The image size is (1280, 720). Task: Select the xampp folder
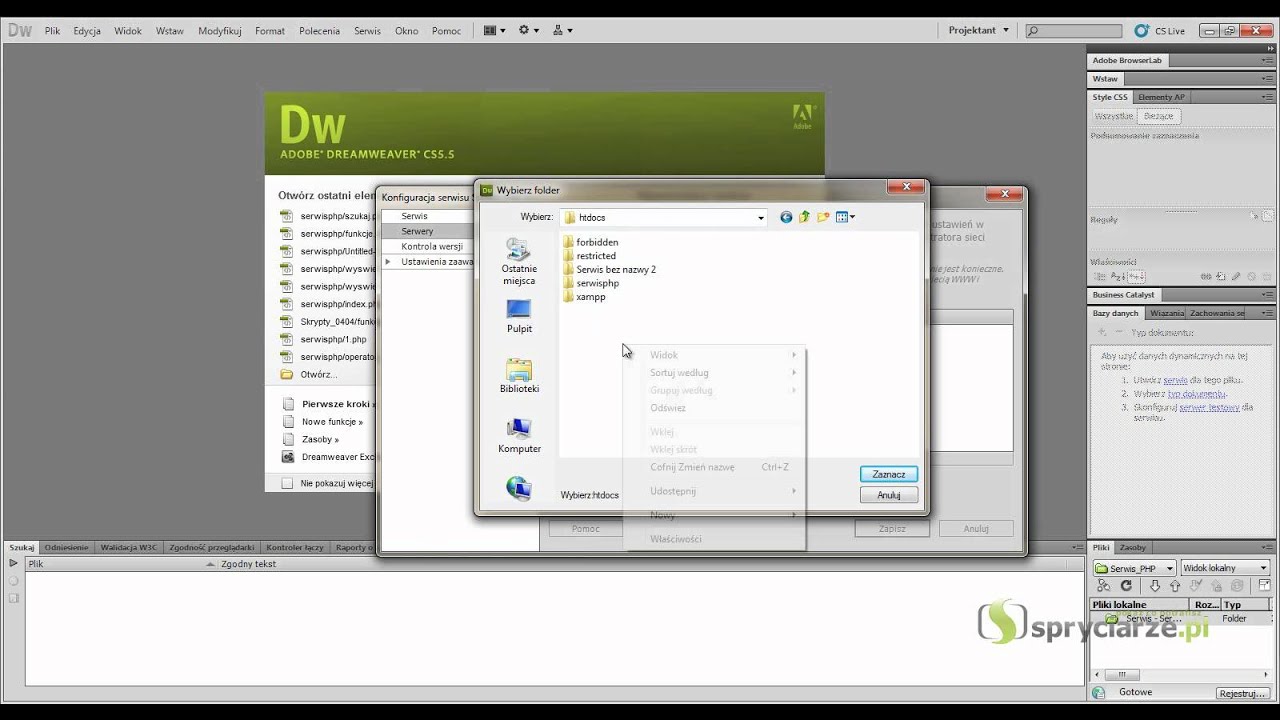tap(583, 297)
